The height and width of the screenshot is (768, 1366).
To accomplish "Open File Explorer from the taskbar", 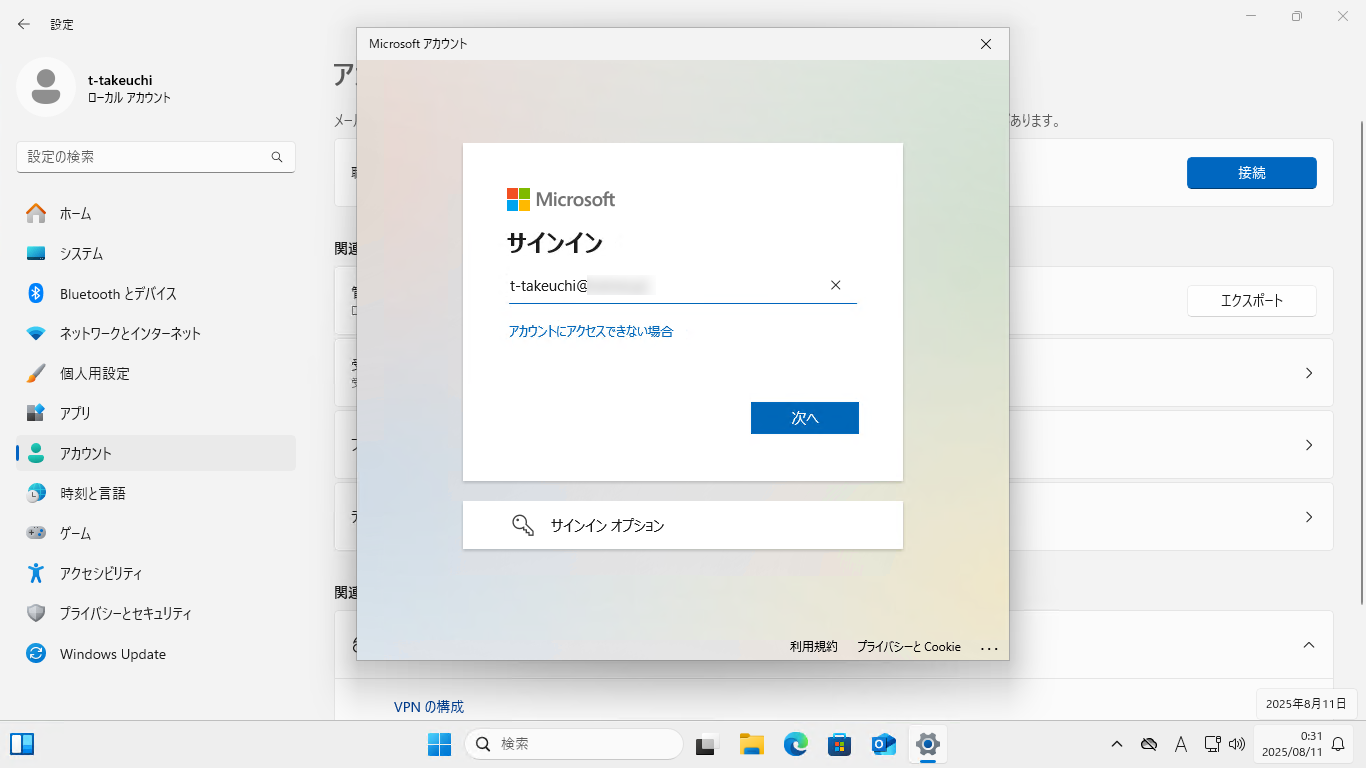I will click(x=752, y=744).
